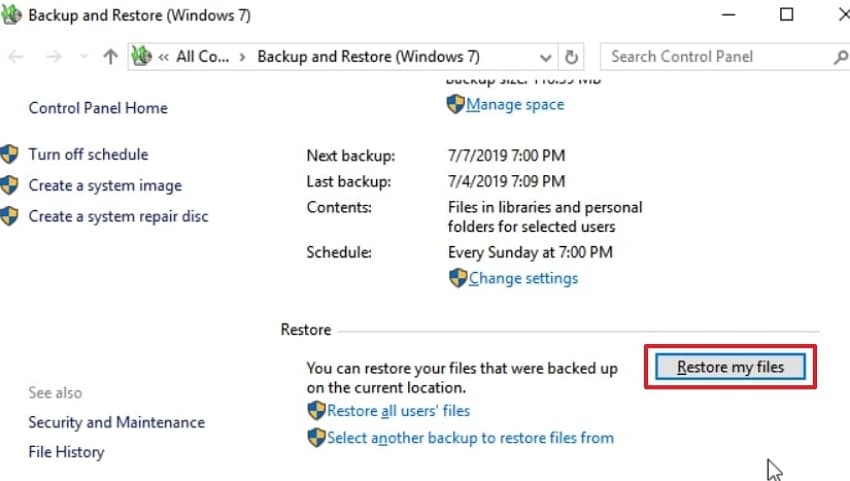Select Backup and Restore breadcrumb segment
Screen dimensions: 850x481
368,57
